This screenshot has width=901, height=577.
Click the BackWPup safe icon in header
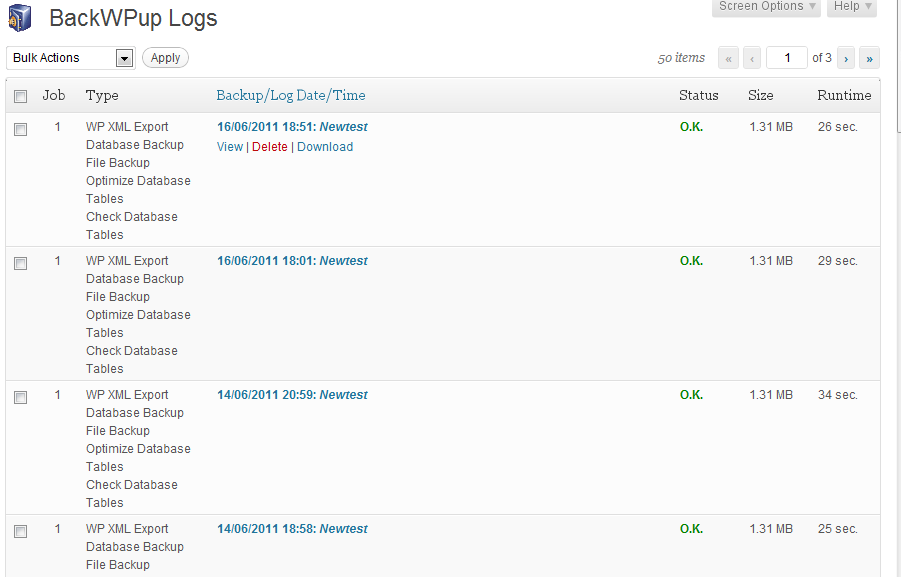(x=20, y=18)
